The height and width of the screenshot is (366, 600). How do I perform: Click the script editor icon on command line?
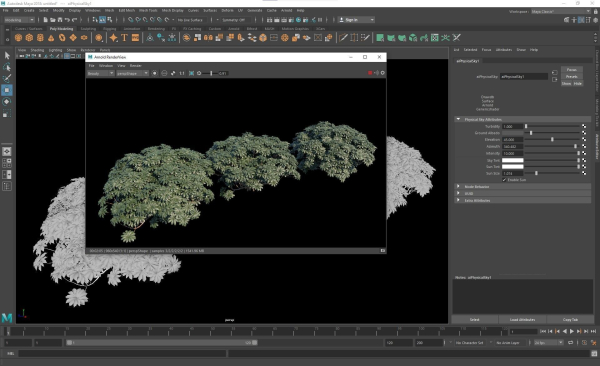595,354
